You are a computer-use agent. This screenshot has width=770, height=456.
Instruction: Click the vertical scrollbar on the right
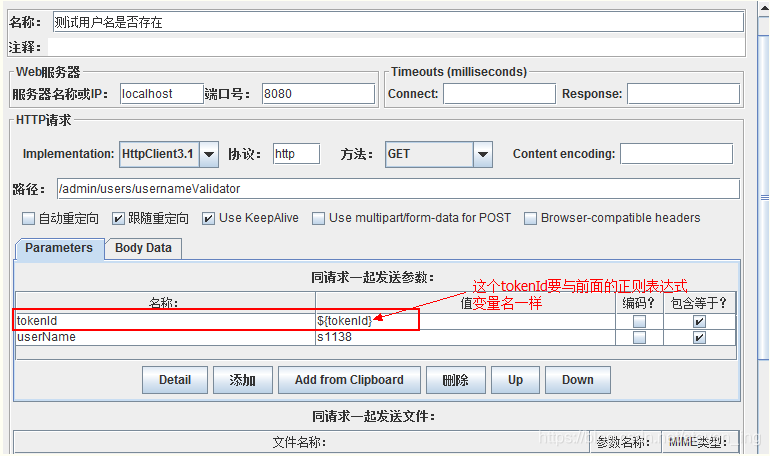click(764, 196)
